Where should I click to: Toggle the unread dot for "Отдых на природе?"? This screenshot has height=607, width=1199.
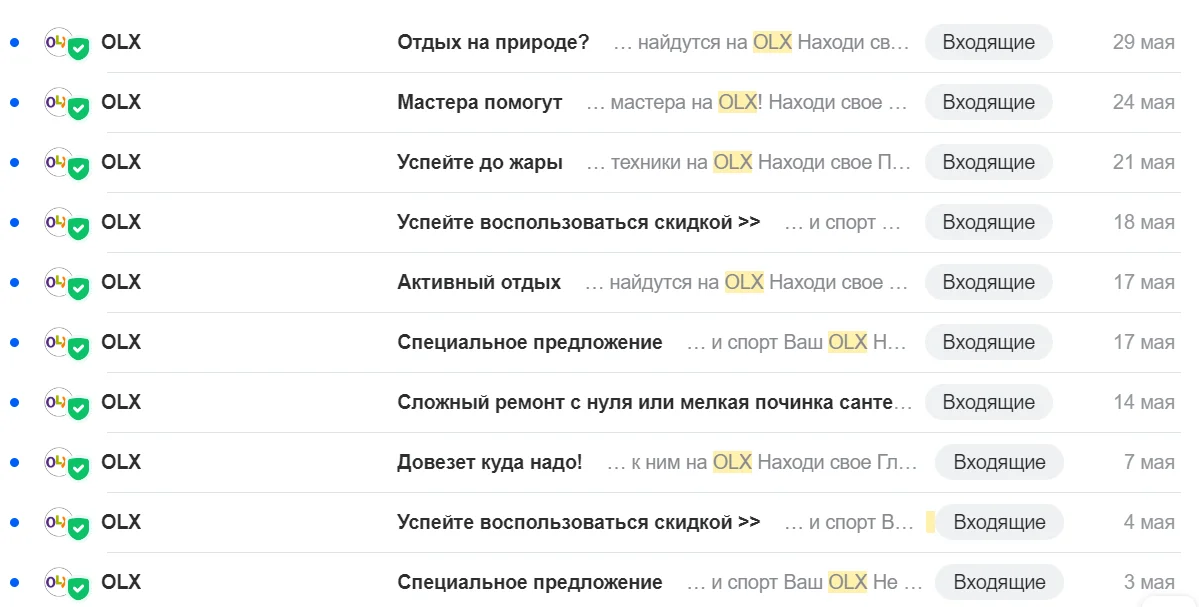coord(14,43)
